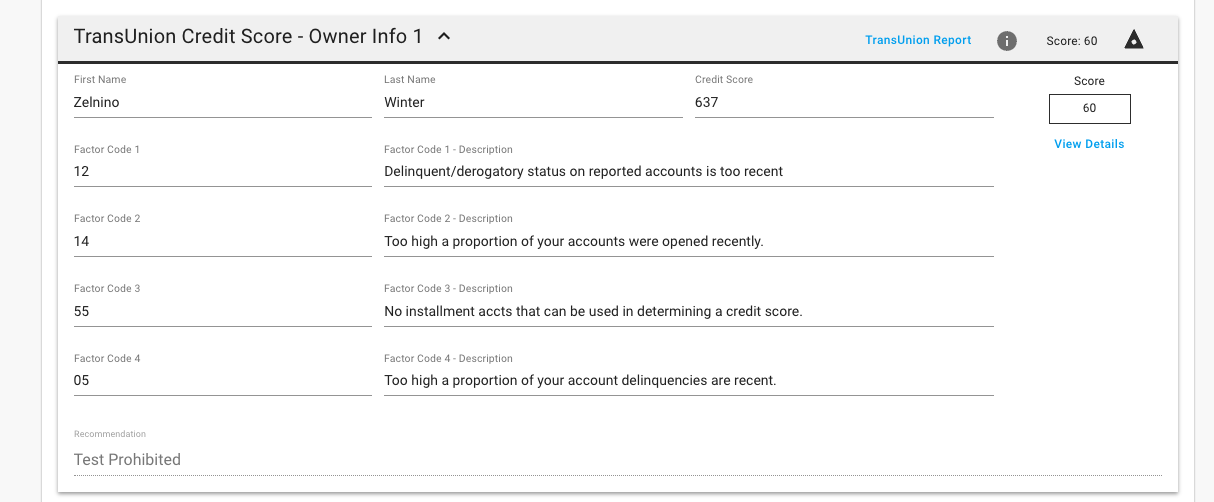Click the Score label above the box
1214x502 pixels.
click(1089, 81)
